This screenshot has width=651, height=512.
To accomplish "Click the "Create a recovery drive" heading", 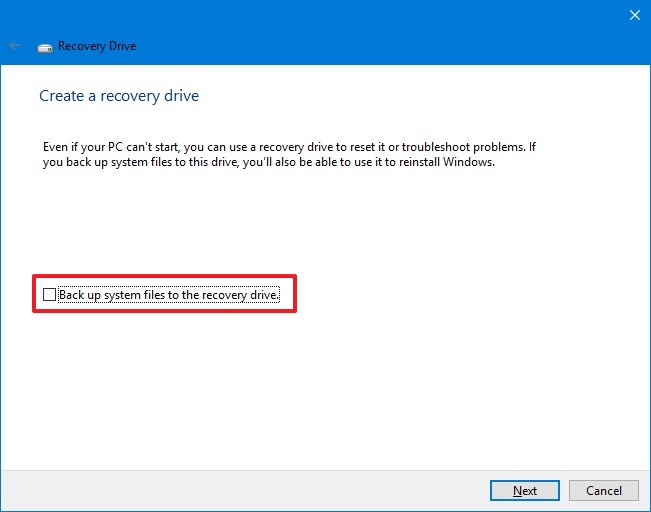I will click(x=119, y=96).
